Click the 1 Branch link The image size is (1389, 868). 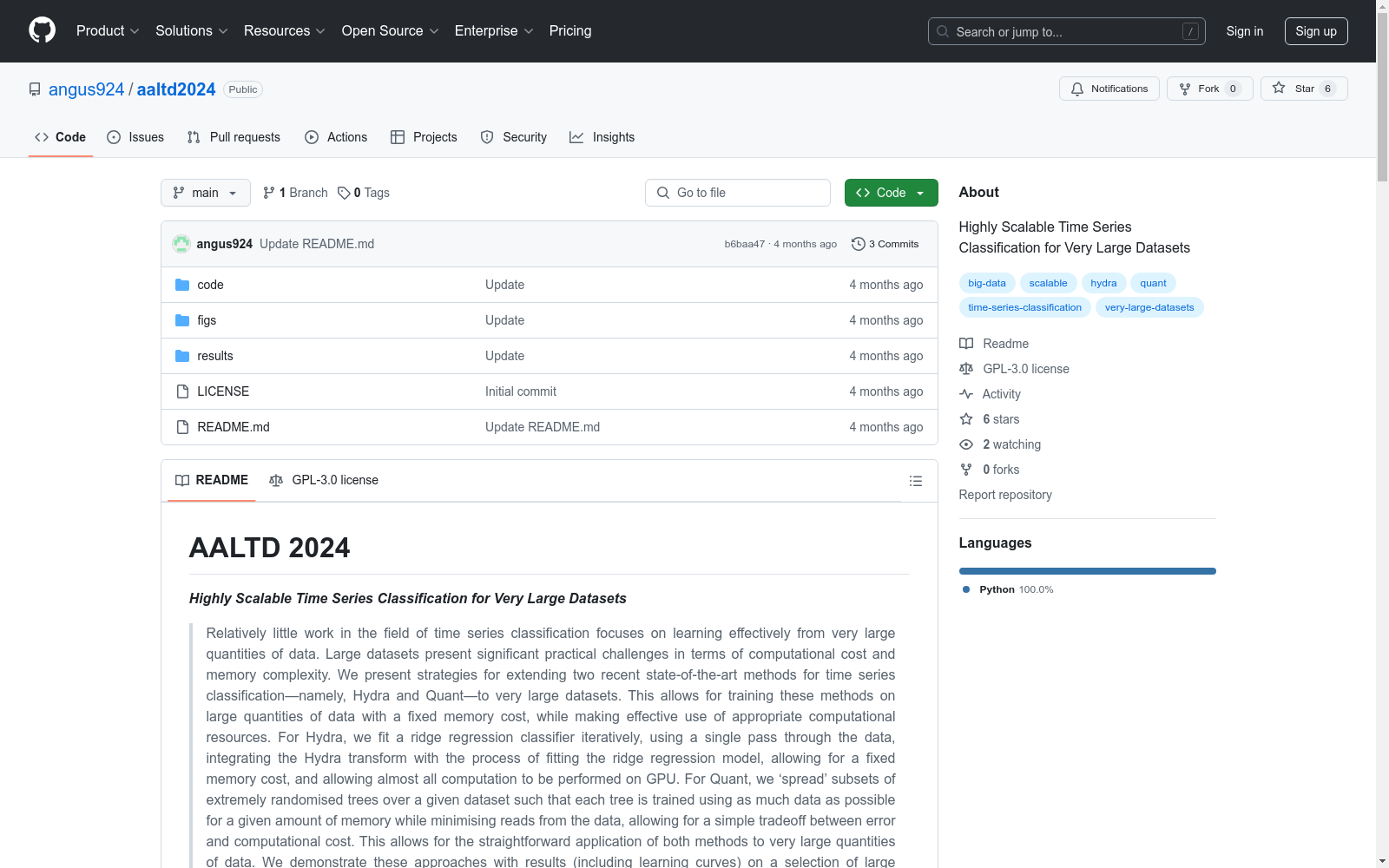click(295, 193)
